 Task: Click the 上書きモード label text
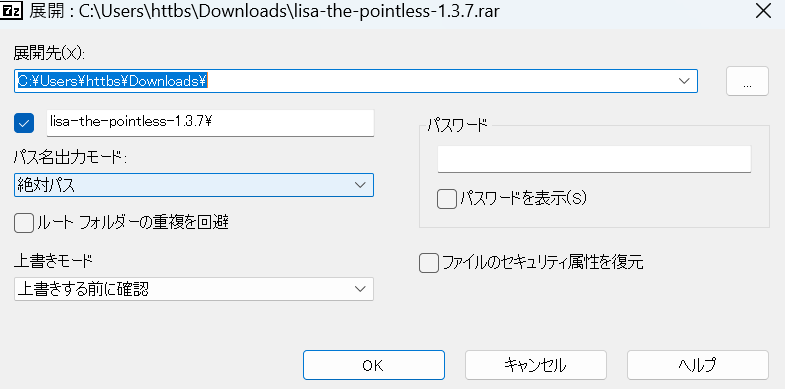[53, 261]
